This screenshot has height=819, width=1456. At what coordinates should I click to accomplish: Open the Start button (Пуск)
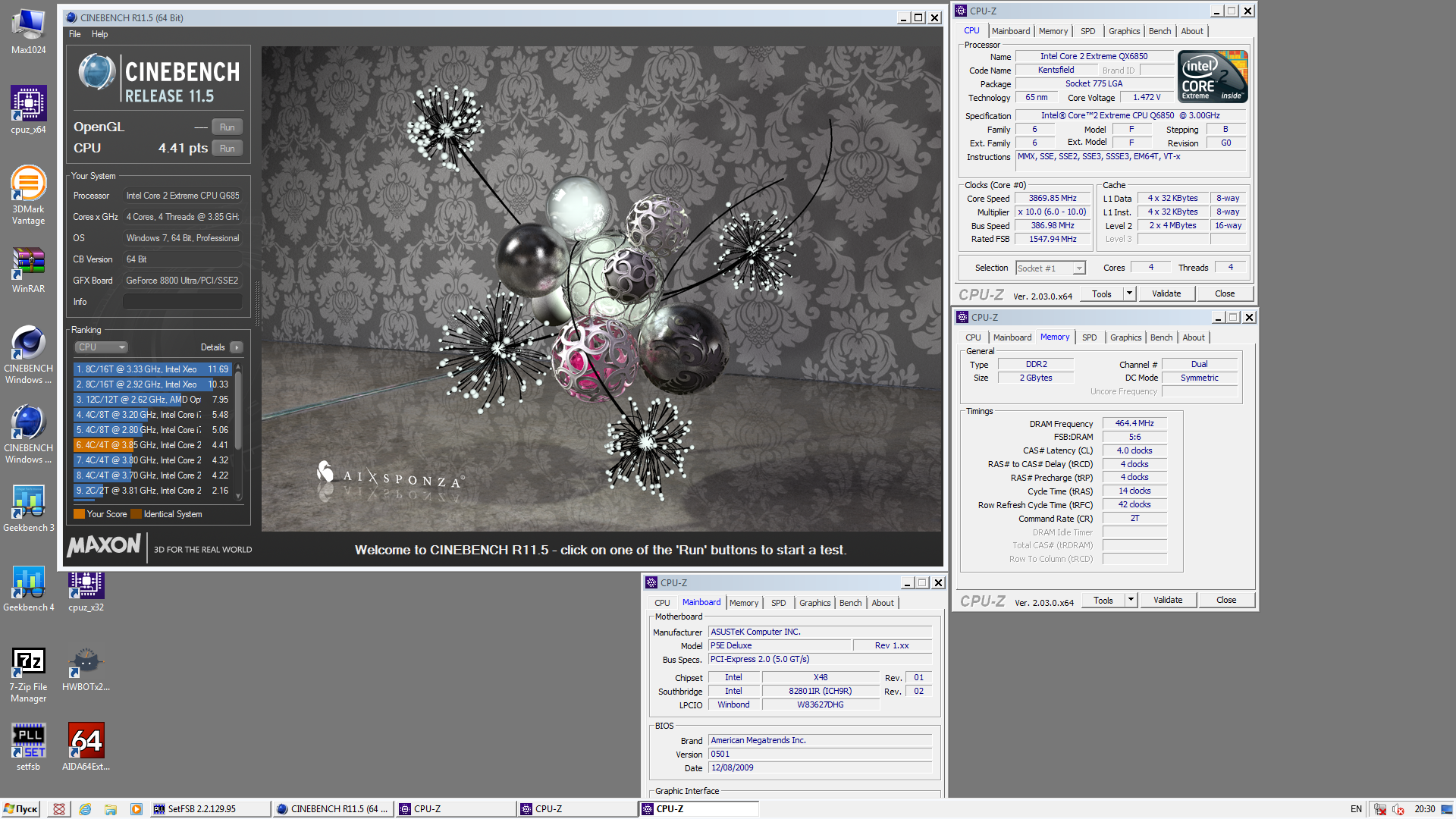click(20, 809)
